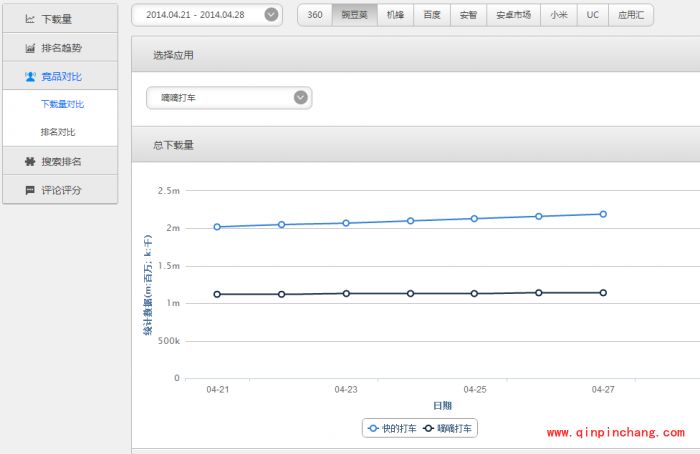The height and width of the screenshot is (454, 700).
Task: Click the 搜索排名 puzzle icon
Action: tap(30, 162)
